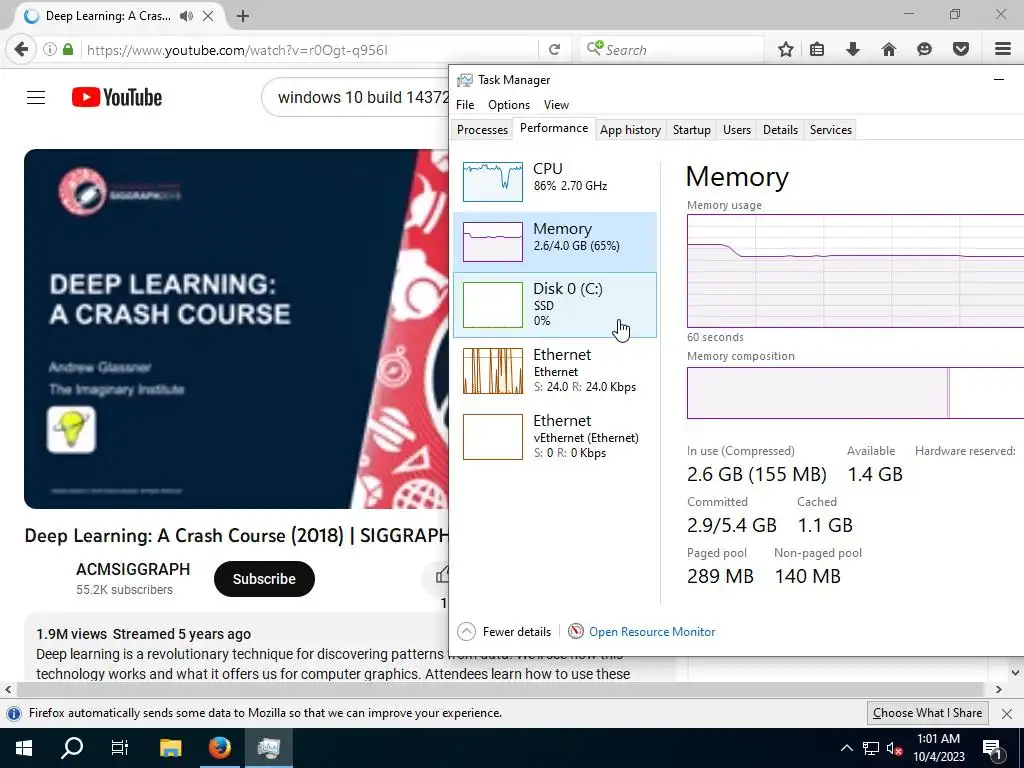1024x768 pixels.
Task: Click the Firefox Search field
Action: (x=673, y=50)
